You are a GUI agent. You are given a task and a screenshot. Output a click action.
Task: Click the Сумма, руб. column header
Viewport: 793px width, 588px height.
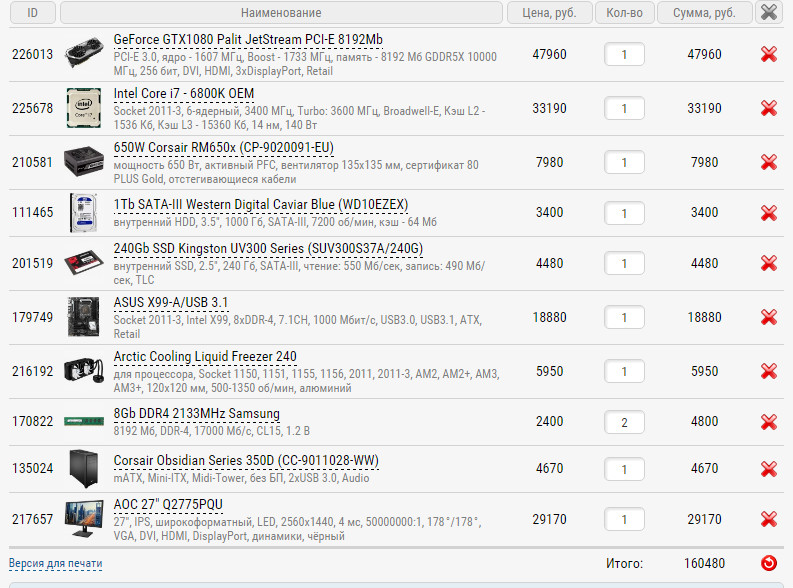pos(704,12)
